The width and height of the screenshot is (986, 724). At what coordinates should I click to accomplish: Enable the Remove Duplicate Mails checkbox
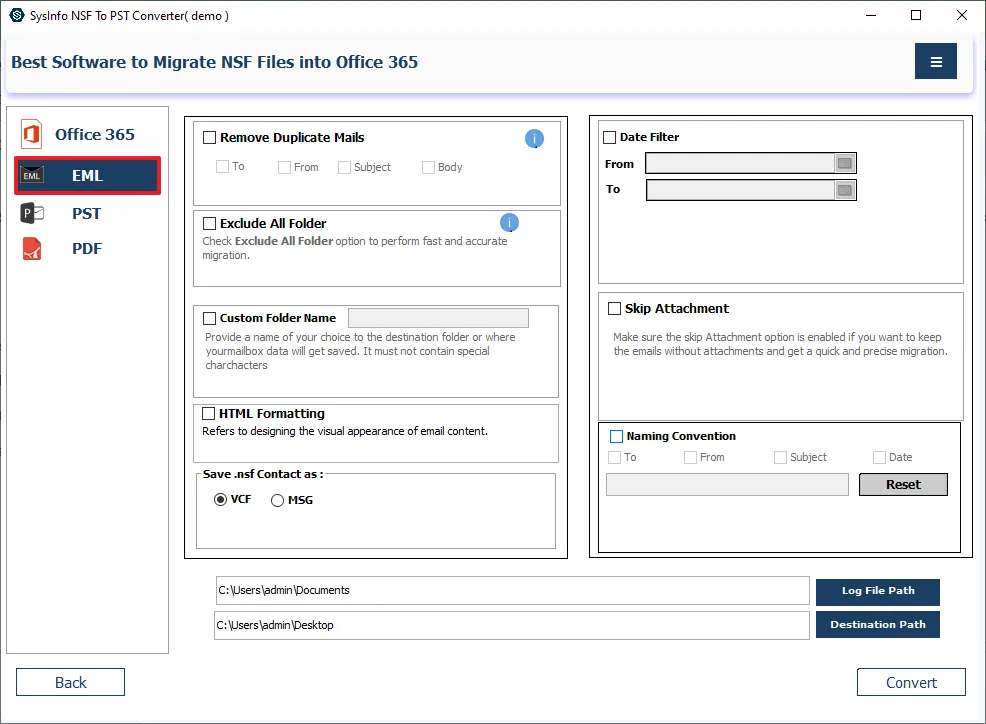point(210,138)
